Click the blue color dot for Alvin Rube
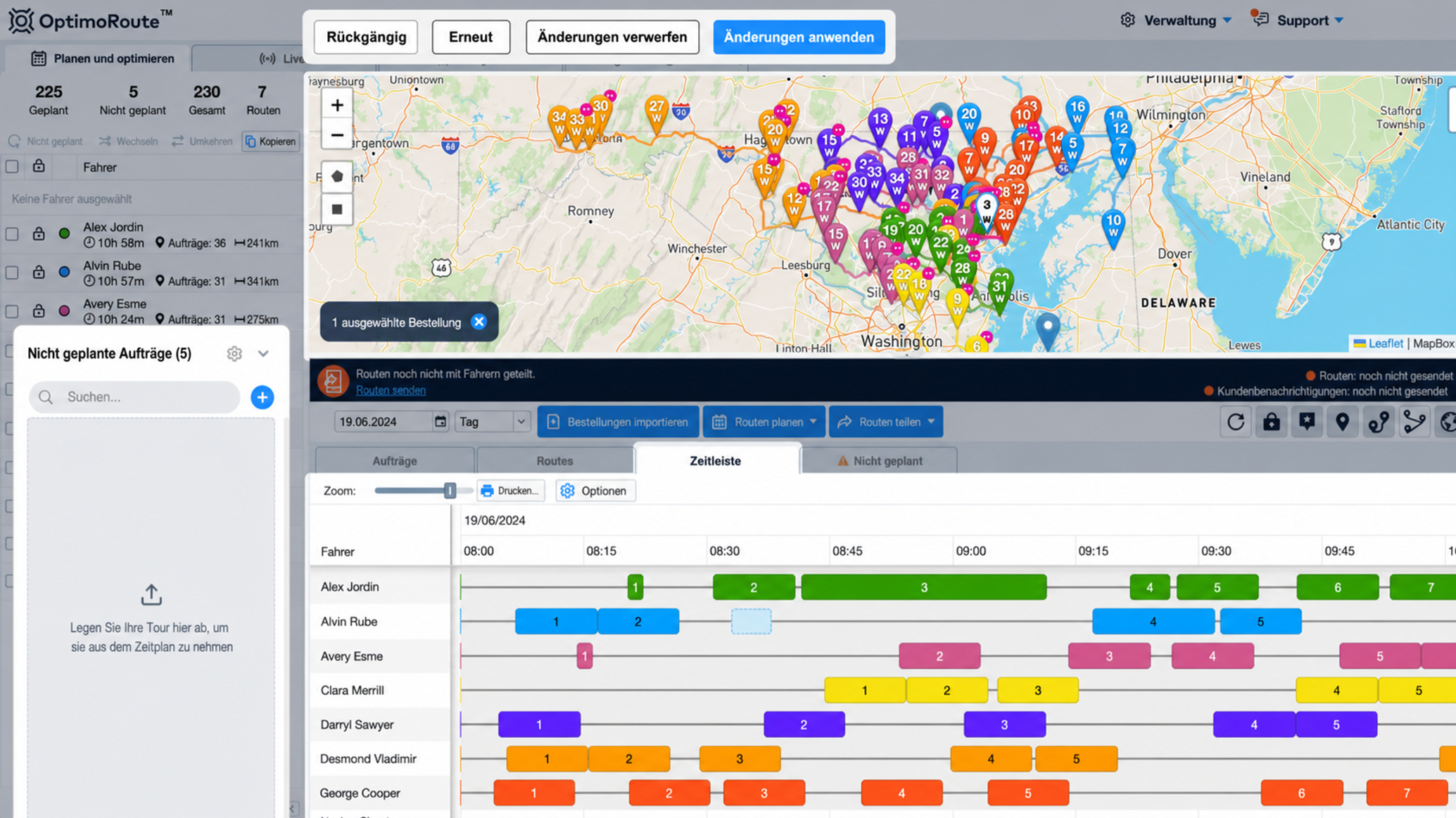The image size is (1456, 818). (x=64, y=272)
